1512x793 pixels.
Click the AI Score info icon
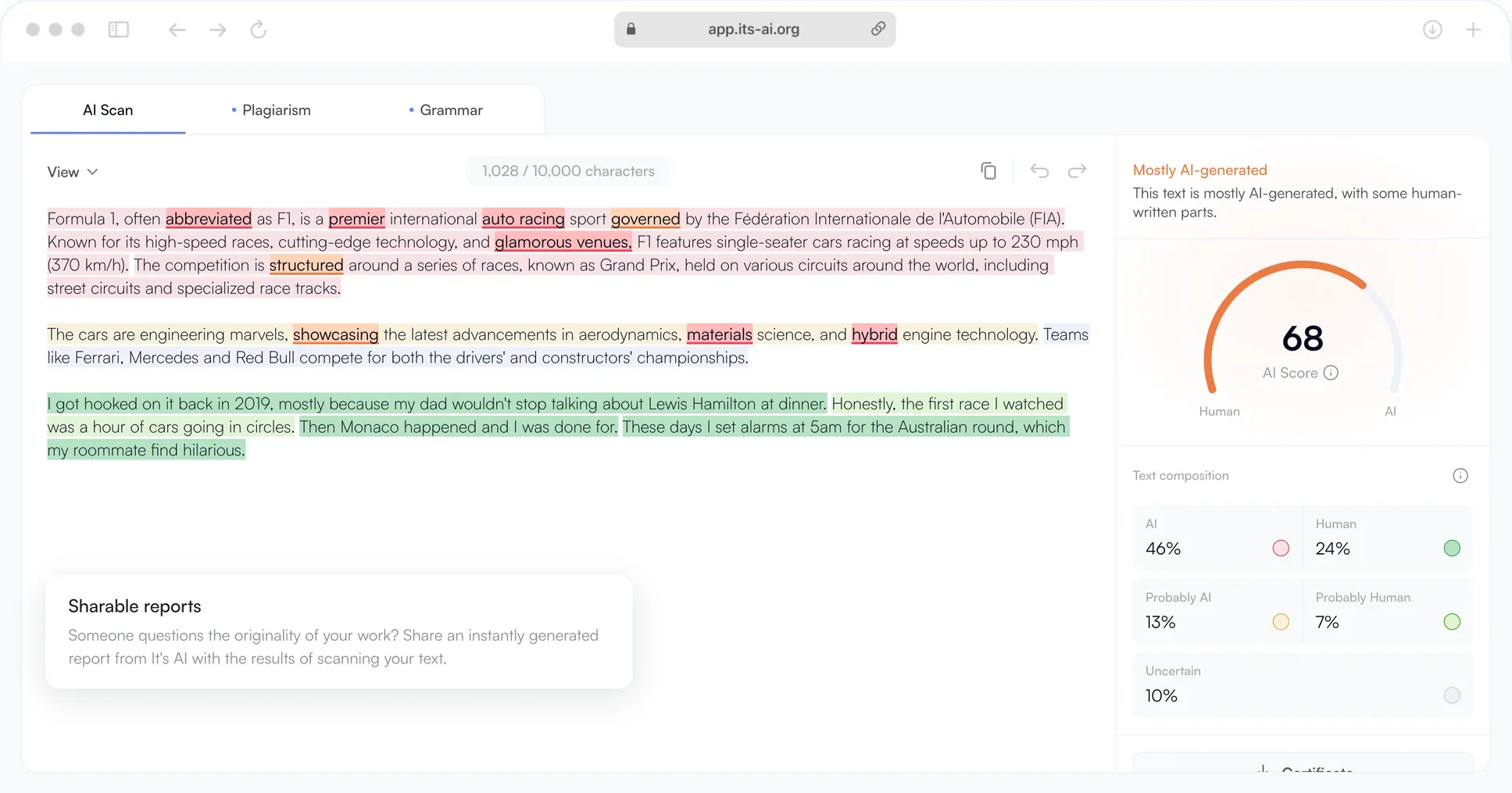[1331, 373]
